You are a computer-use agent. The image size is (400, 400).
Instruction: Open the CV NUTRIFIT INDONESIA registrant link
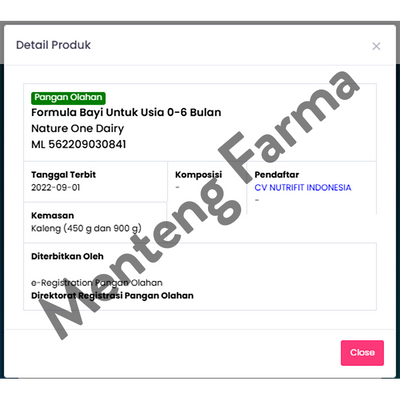(303, 188)
